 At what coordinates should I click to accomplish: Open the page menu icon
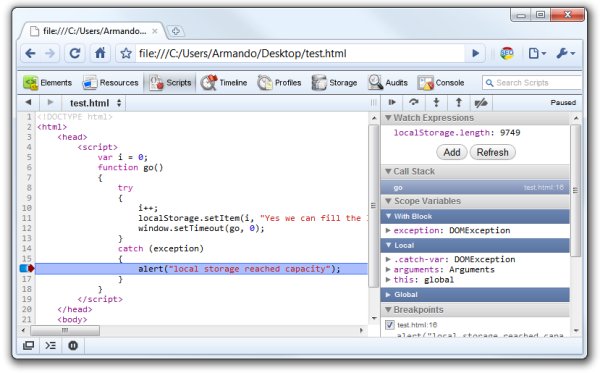(537, 53)
